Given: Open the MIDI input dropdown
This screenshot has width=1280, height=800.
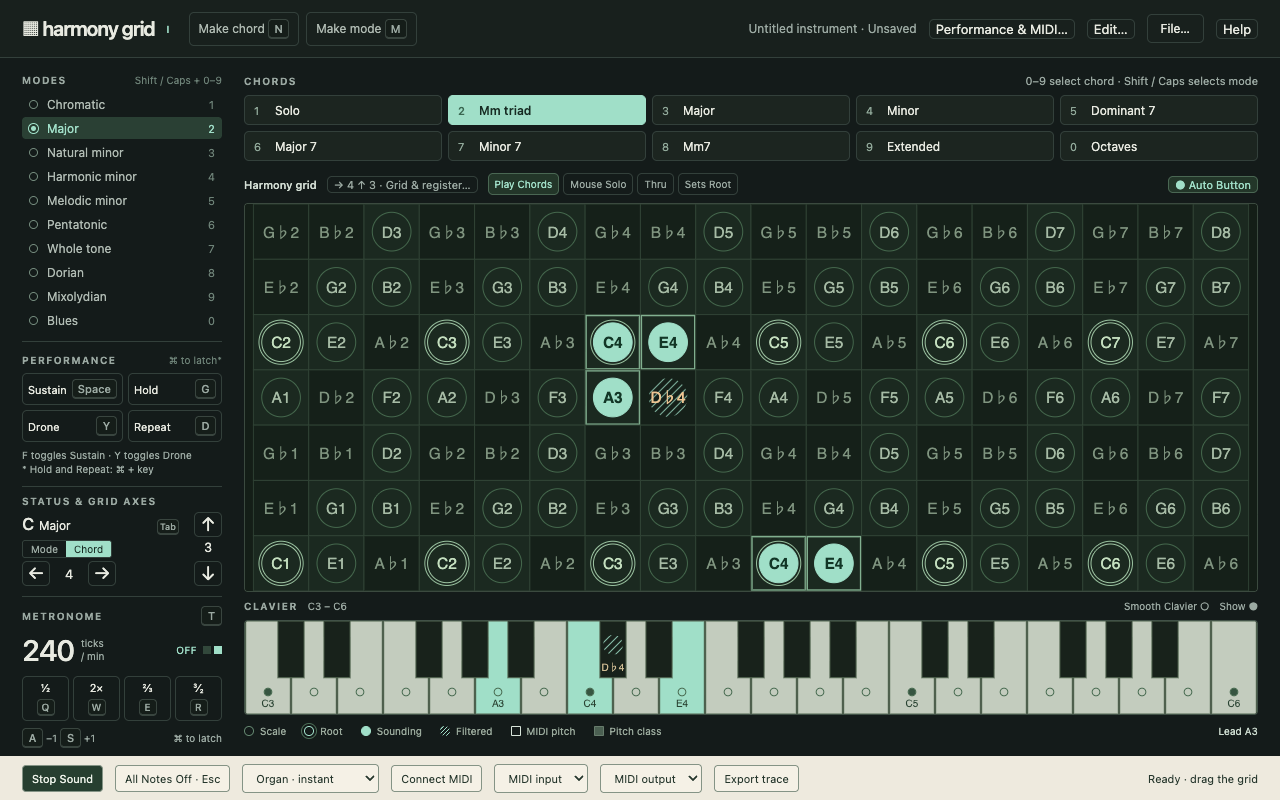Looking at the screenshot, I should [541, 779].
